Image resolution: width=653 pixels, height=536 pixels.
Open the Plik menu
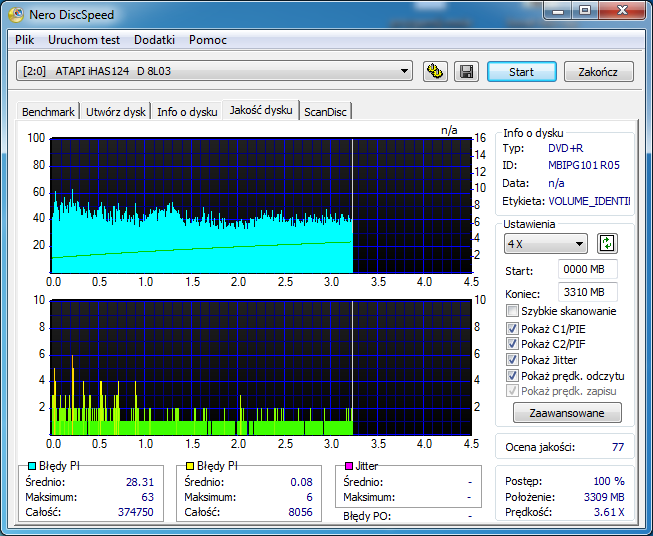(x=25, y=40)
